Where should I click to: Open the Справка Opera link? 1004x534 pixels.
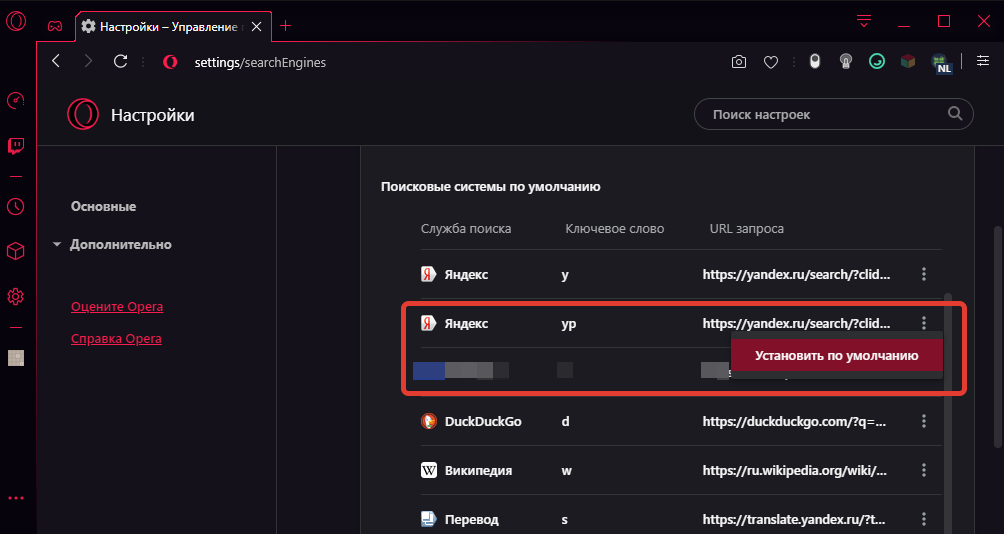(116, 338)
